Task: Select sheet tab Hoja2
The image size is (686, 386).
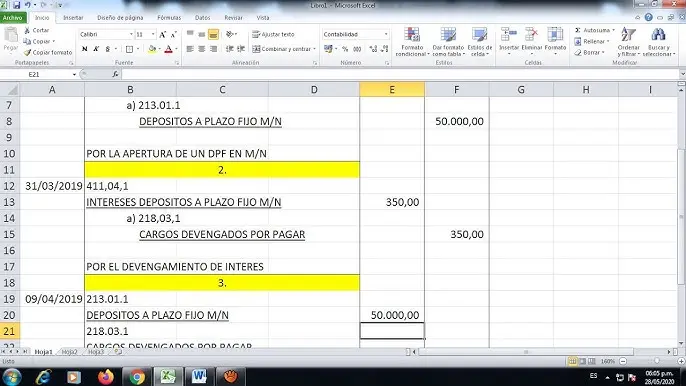Action: tap(69, 352)
